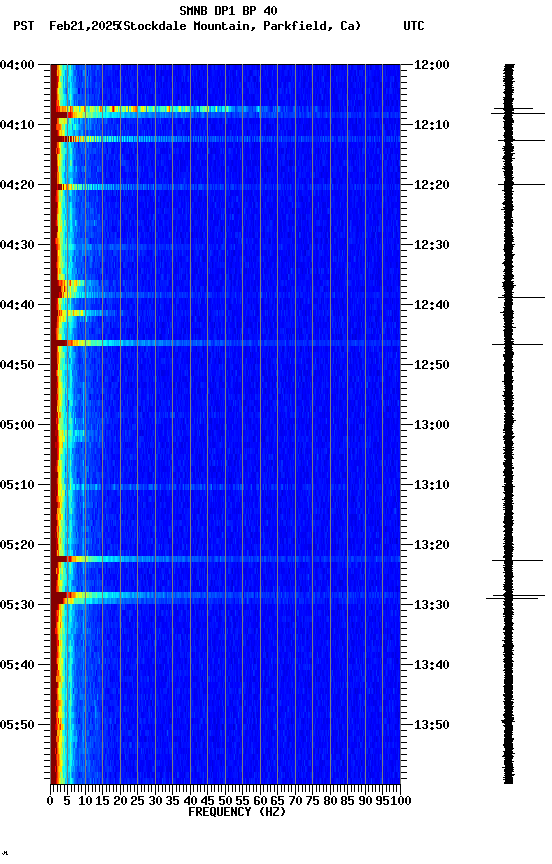The height and width of the screenshot is (864, 552).
Task: Click the seismogram spike near 12:47 UTC
Action: 517,344
